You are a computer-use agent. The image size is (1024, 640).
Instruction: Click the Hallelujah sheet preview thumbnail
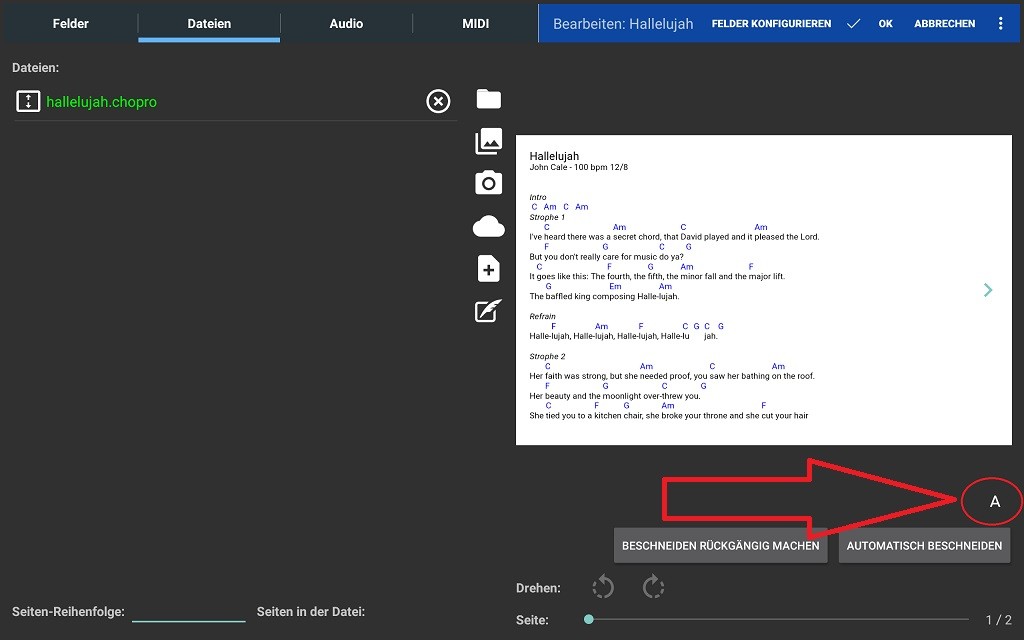[763, 290]
